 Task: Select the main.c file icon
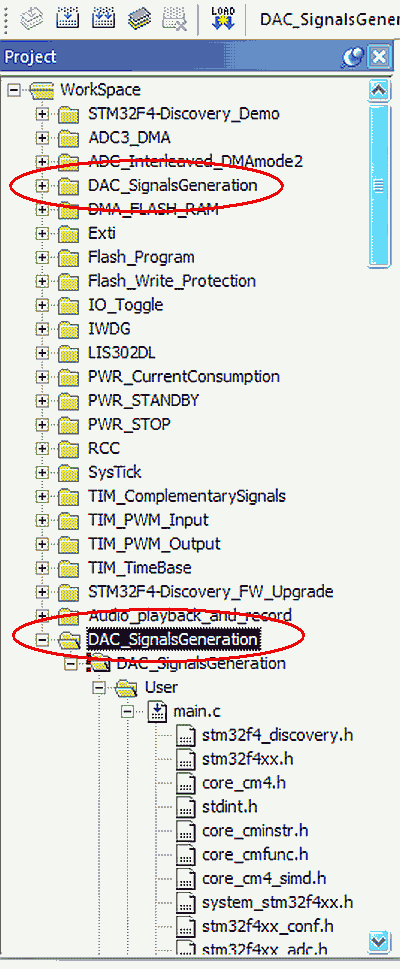click(158, 711)
